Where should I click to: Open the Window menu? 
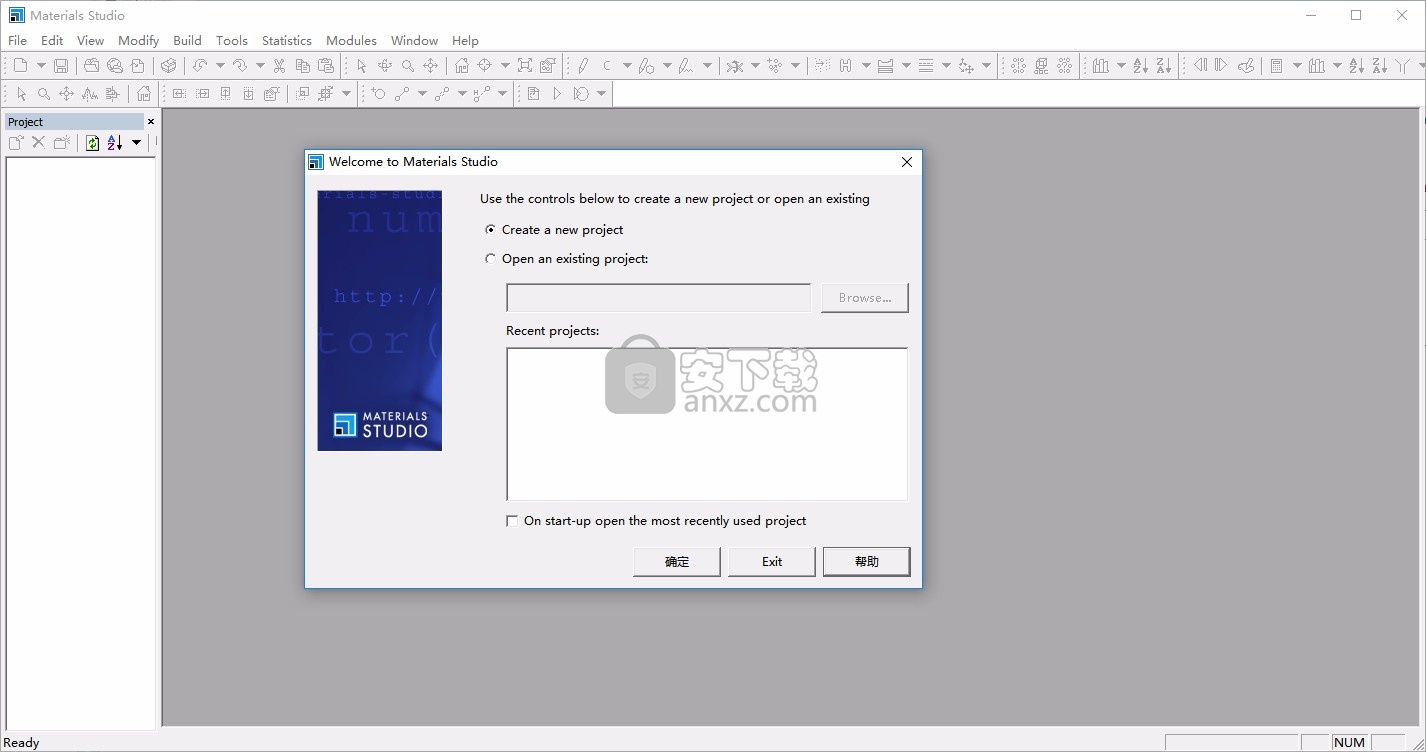pos(414,40)
